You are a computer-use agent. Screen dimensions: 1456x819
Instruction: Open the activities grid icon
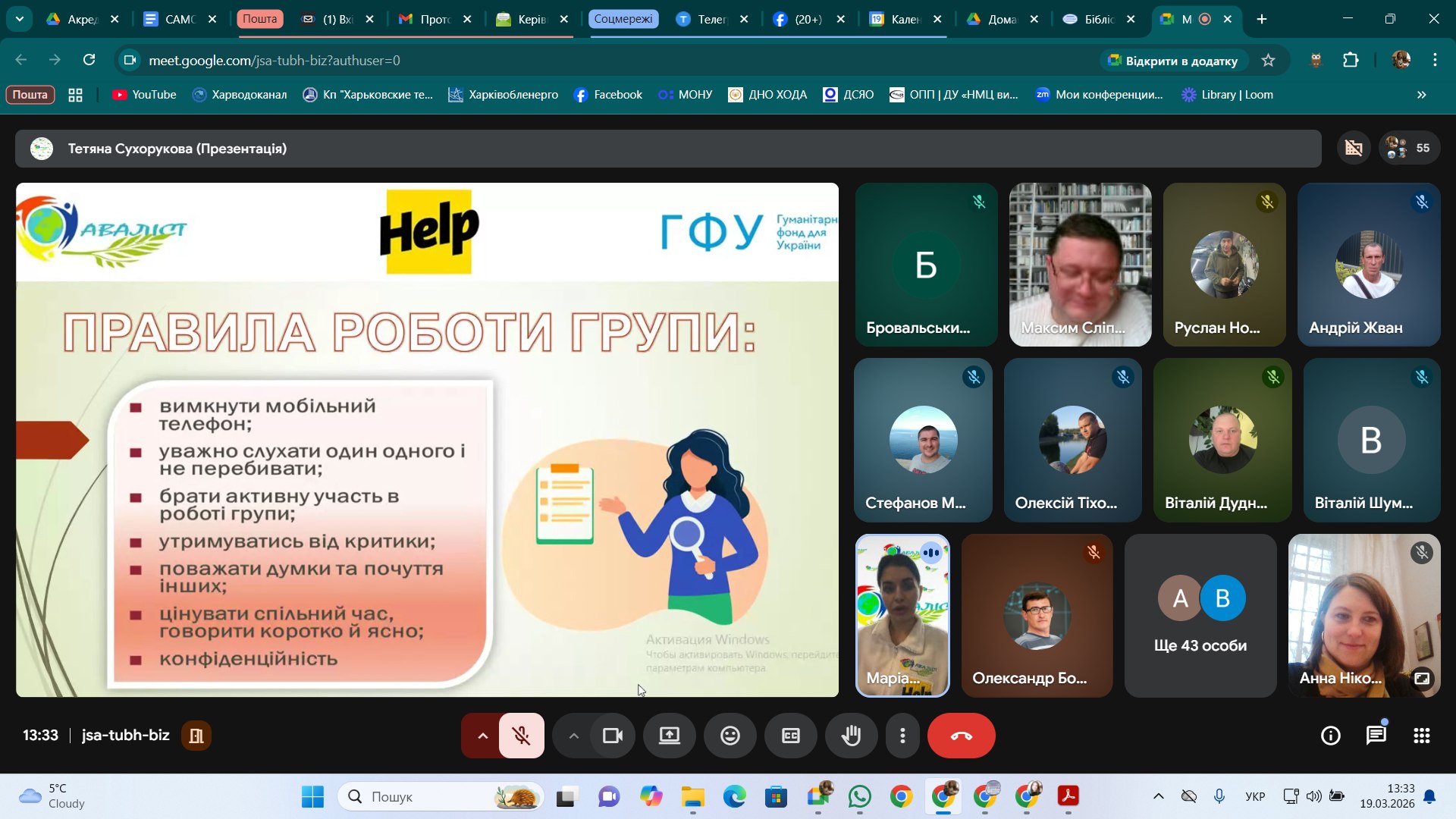1421,736
